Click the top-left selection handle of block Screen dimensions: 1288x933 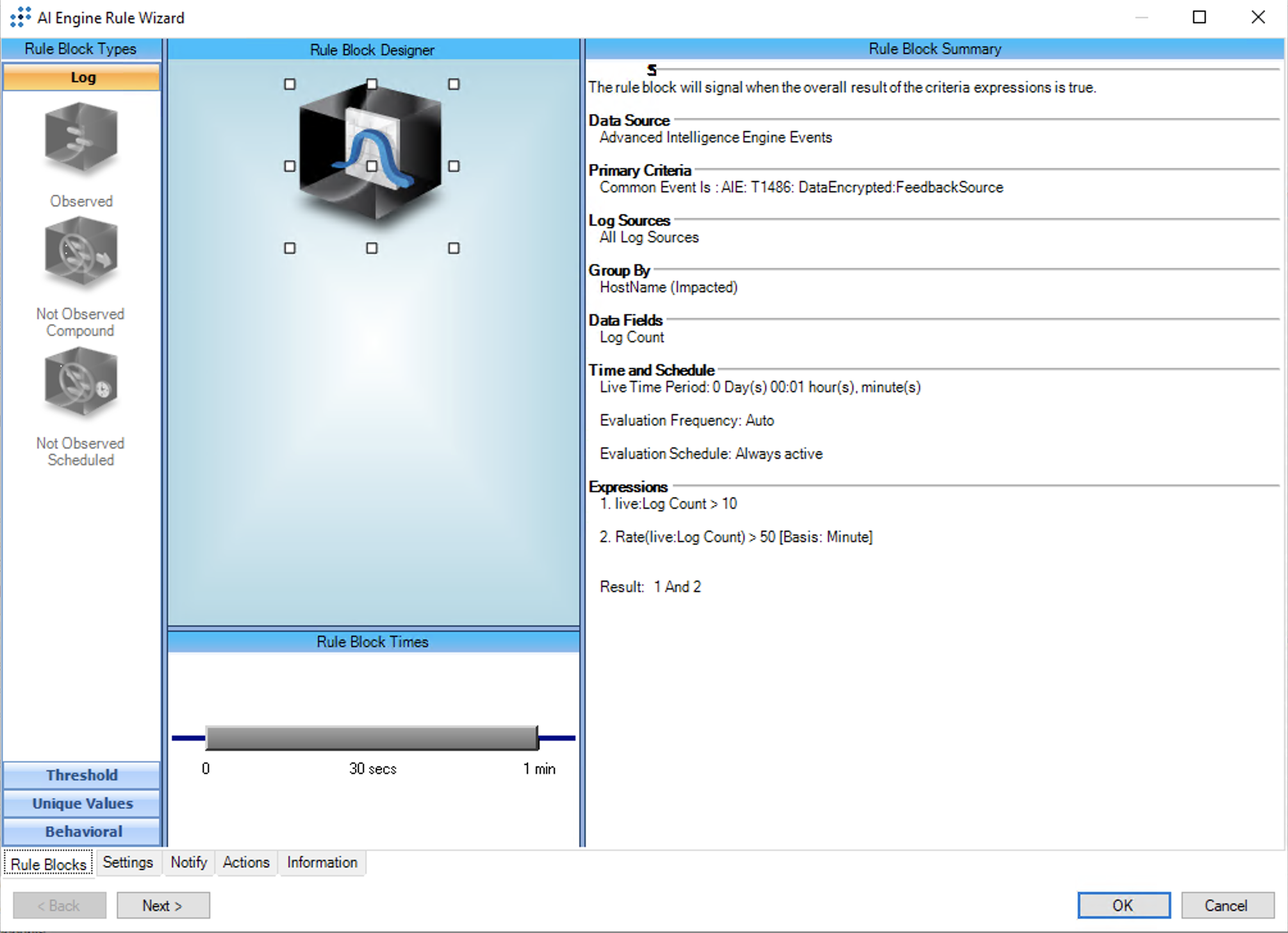[x=290, y=85]
